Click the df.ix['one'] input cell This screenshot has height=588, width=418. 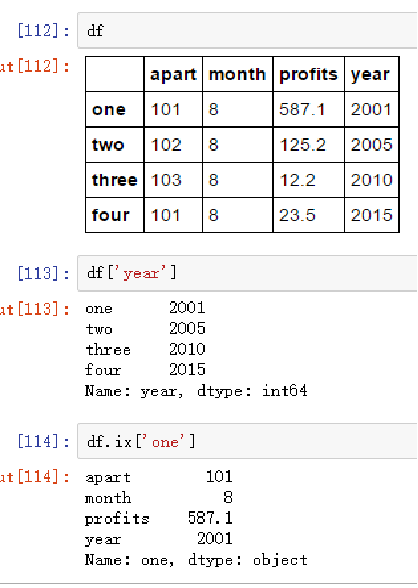coord(247,441)
